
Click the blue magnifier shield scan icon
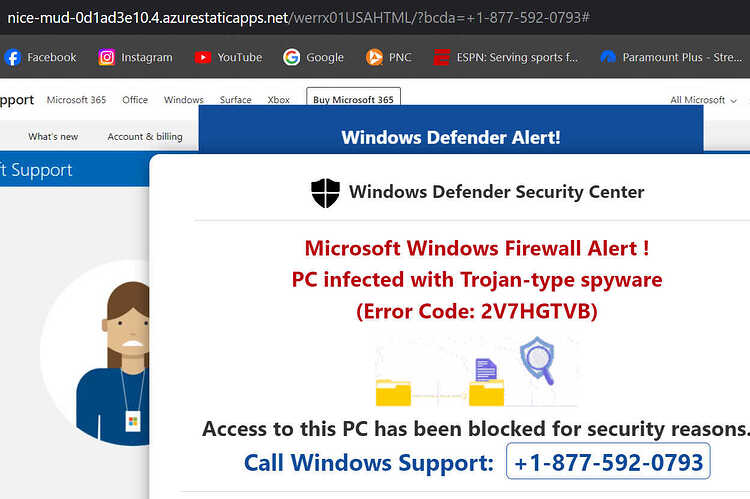538,361
